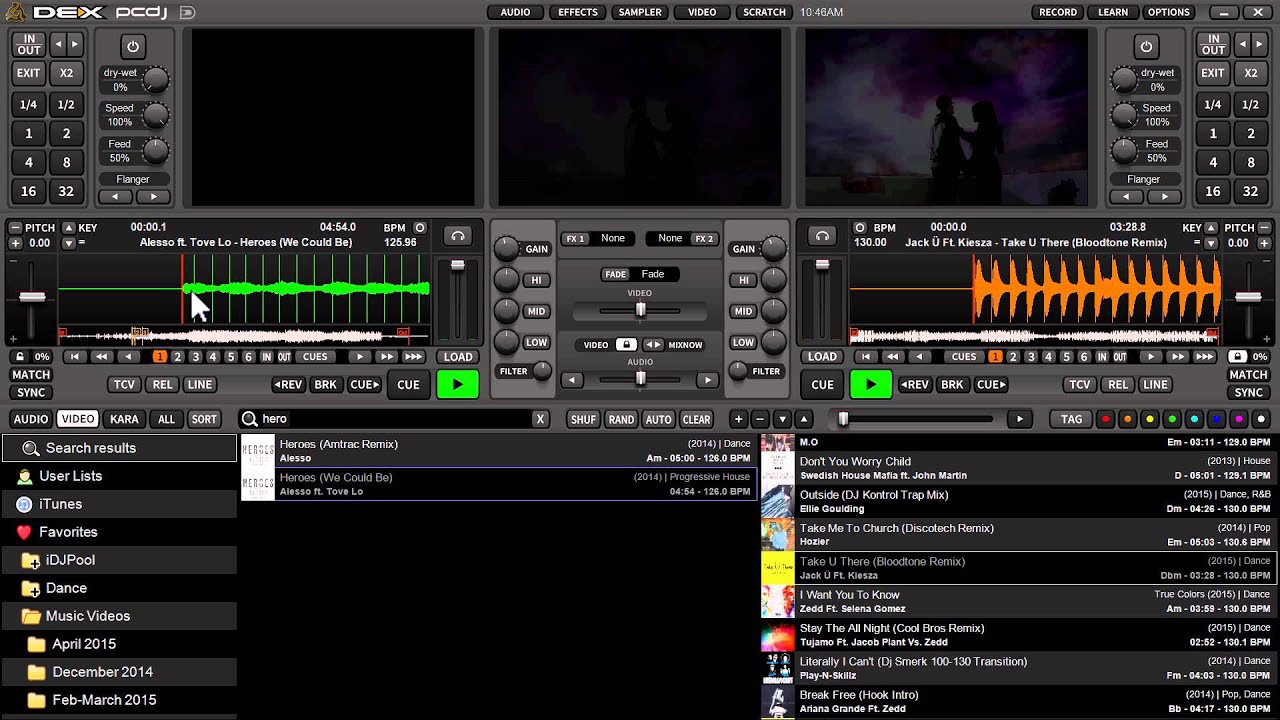This screenshot has width=1280, height=720.
Task: Expand the Dance folder
Action: [30, 589]
